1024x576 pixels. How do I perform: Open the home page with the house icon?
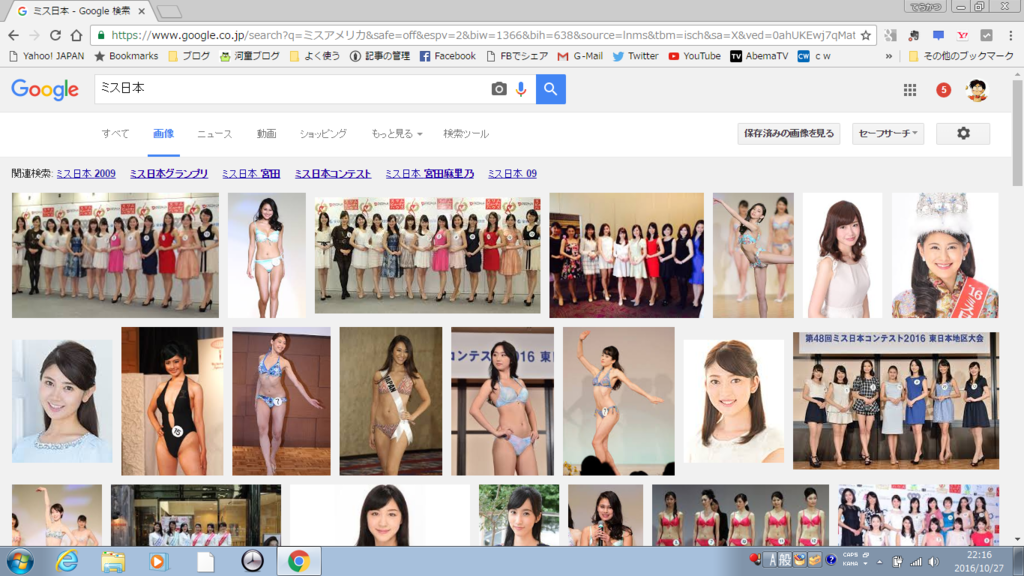click(x=76, y=35)
